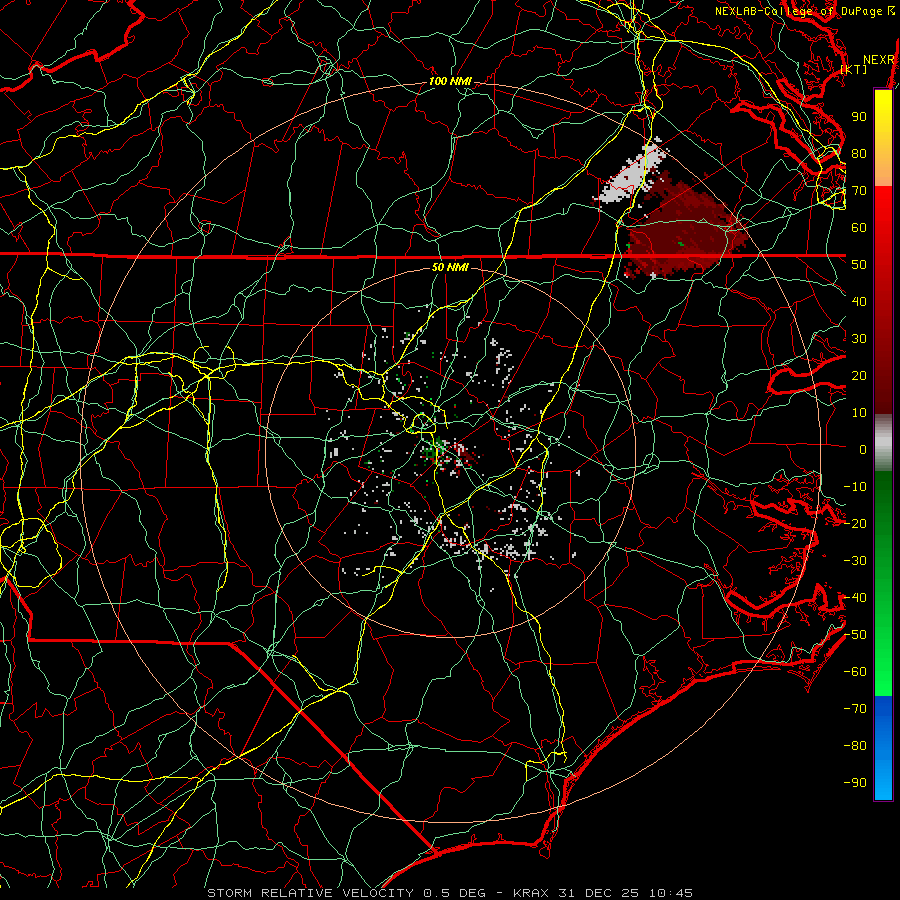The height and width of the screenshot is (900, 900).
Task: Click the -60 scale label
Action: [x=855, y=672]
